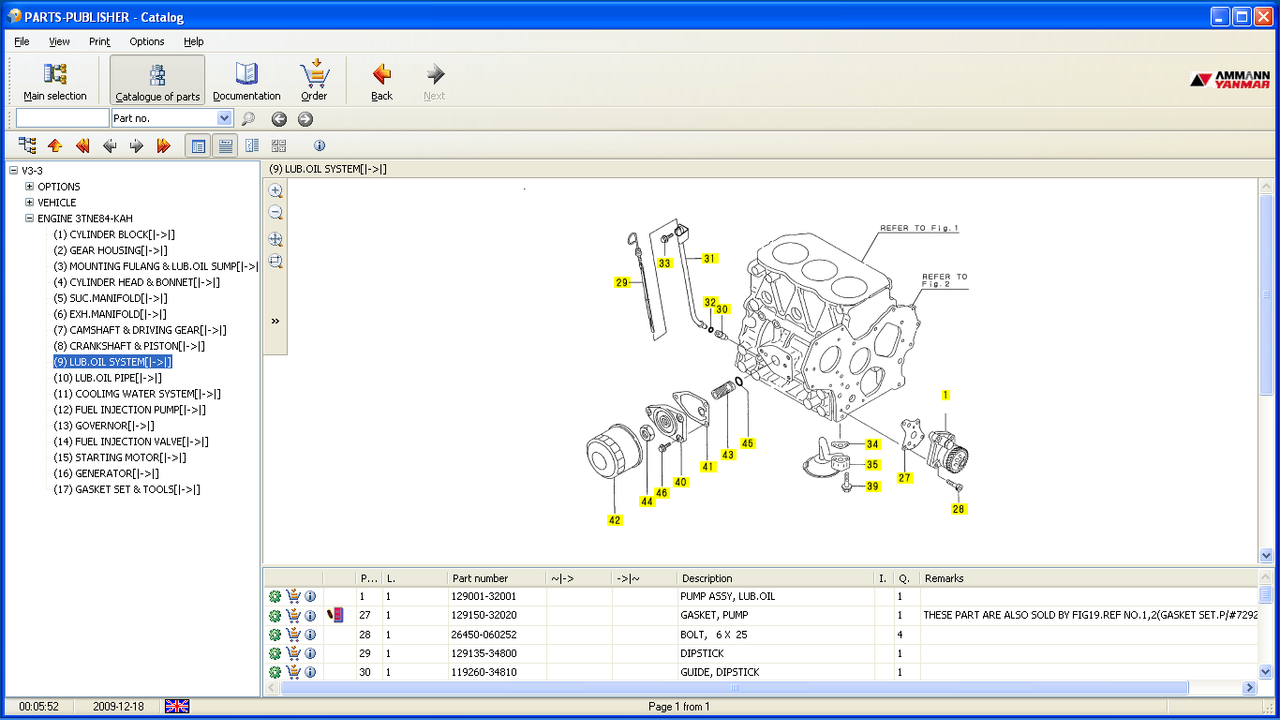
Task: Click part number 129135-34800 cell
Action: point(496,653)
